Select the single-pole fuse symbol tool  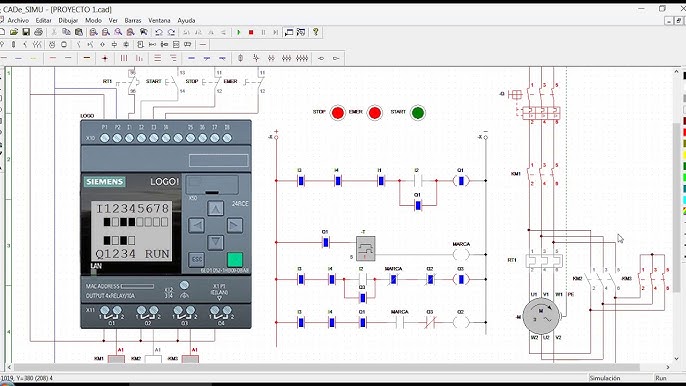[240, 58]
